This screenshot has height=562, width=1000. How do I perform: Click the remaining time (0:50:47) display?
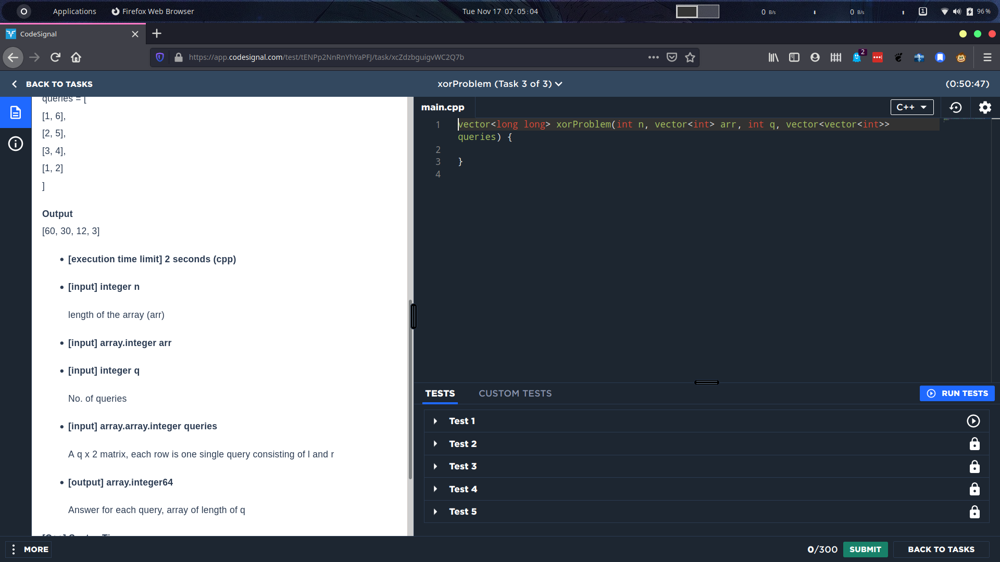click(967, 84)
